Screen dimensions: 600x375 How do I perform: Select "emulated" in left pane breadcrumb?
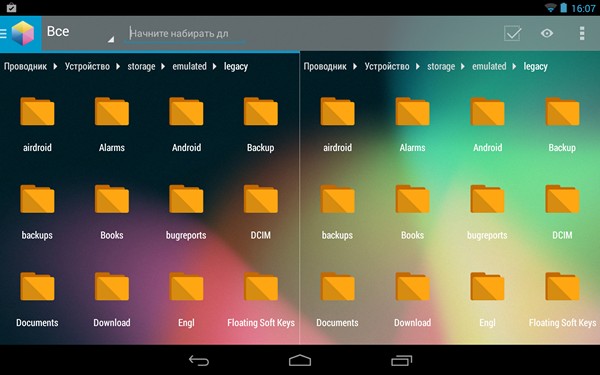[189, 67]
